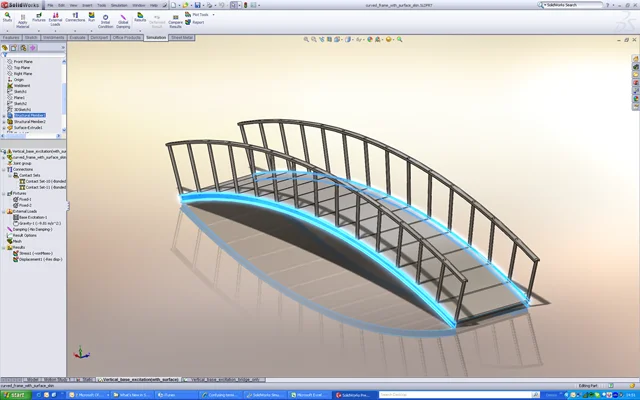Run the simulation study
The height and width of the screenshot is (400, 640).
pyautogui.click(x=92, y=19)
